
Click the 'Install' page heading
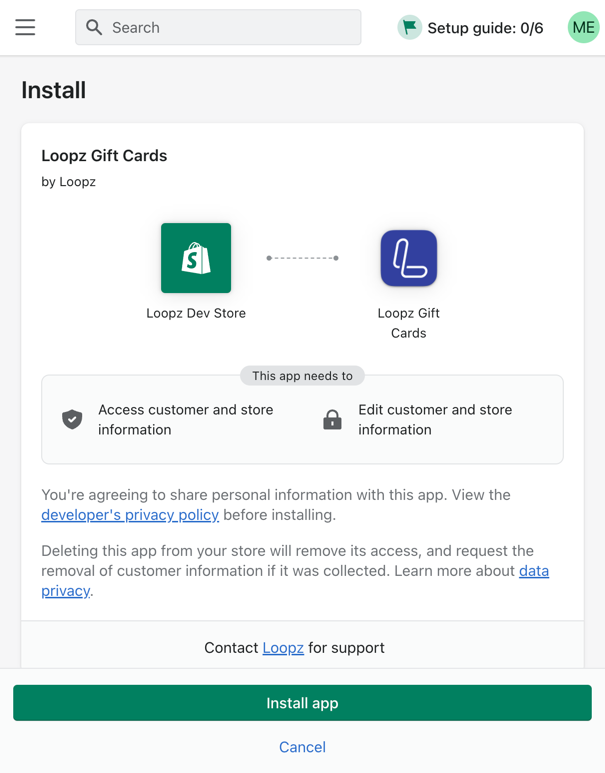pyautogui.click(x=54, y=90)
